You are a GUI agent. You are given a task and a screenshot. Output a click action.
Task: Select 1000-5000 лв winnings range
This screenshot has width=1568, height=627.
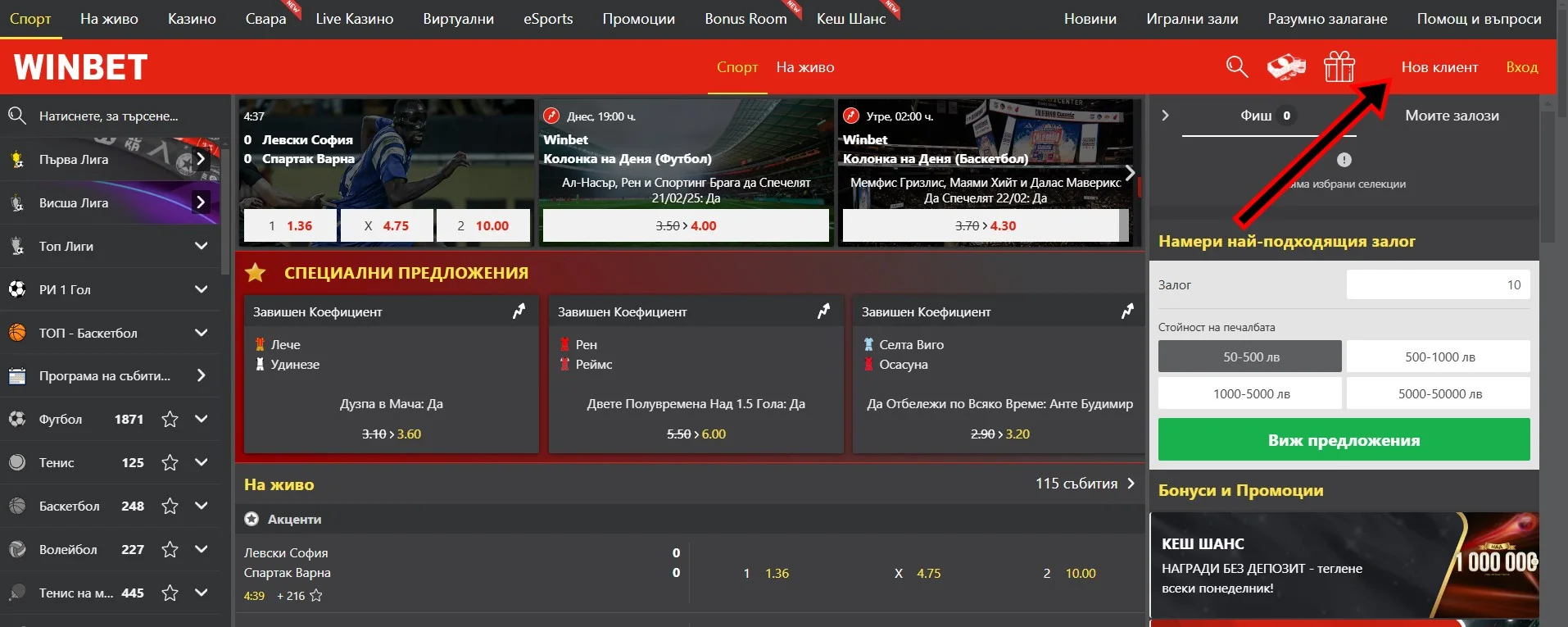coord(1249,393)
